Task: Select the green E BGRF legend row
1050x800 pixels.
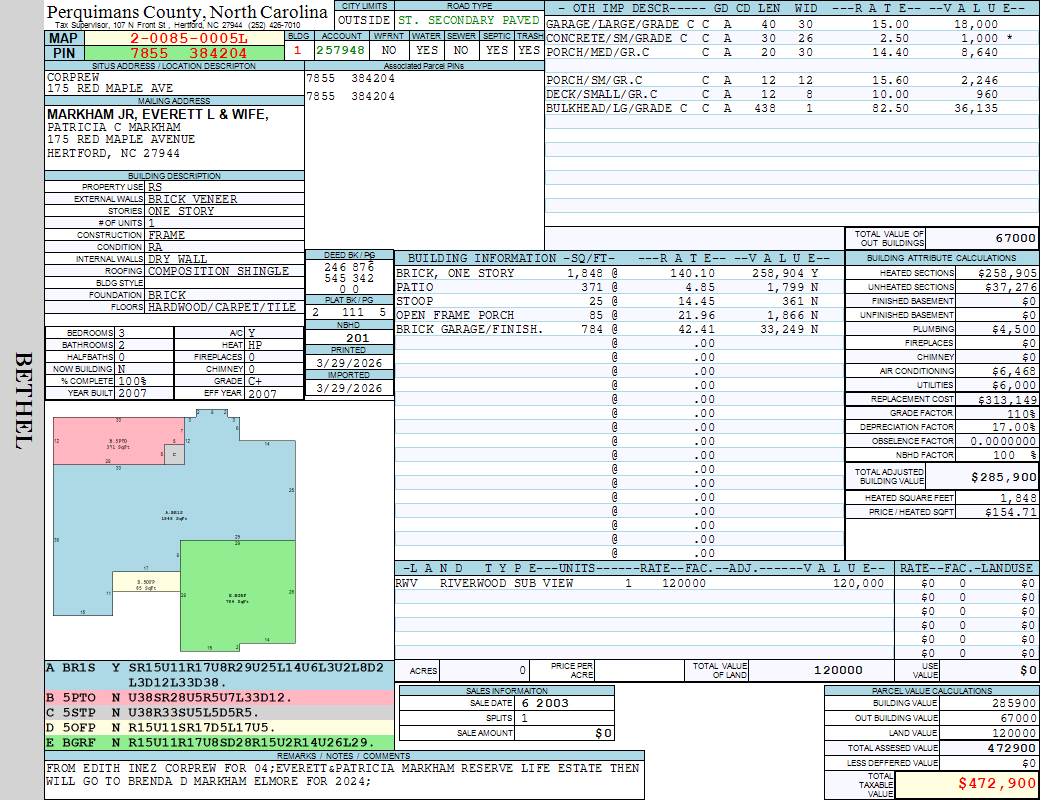Action: coord(220,742)
